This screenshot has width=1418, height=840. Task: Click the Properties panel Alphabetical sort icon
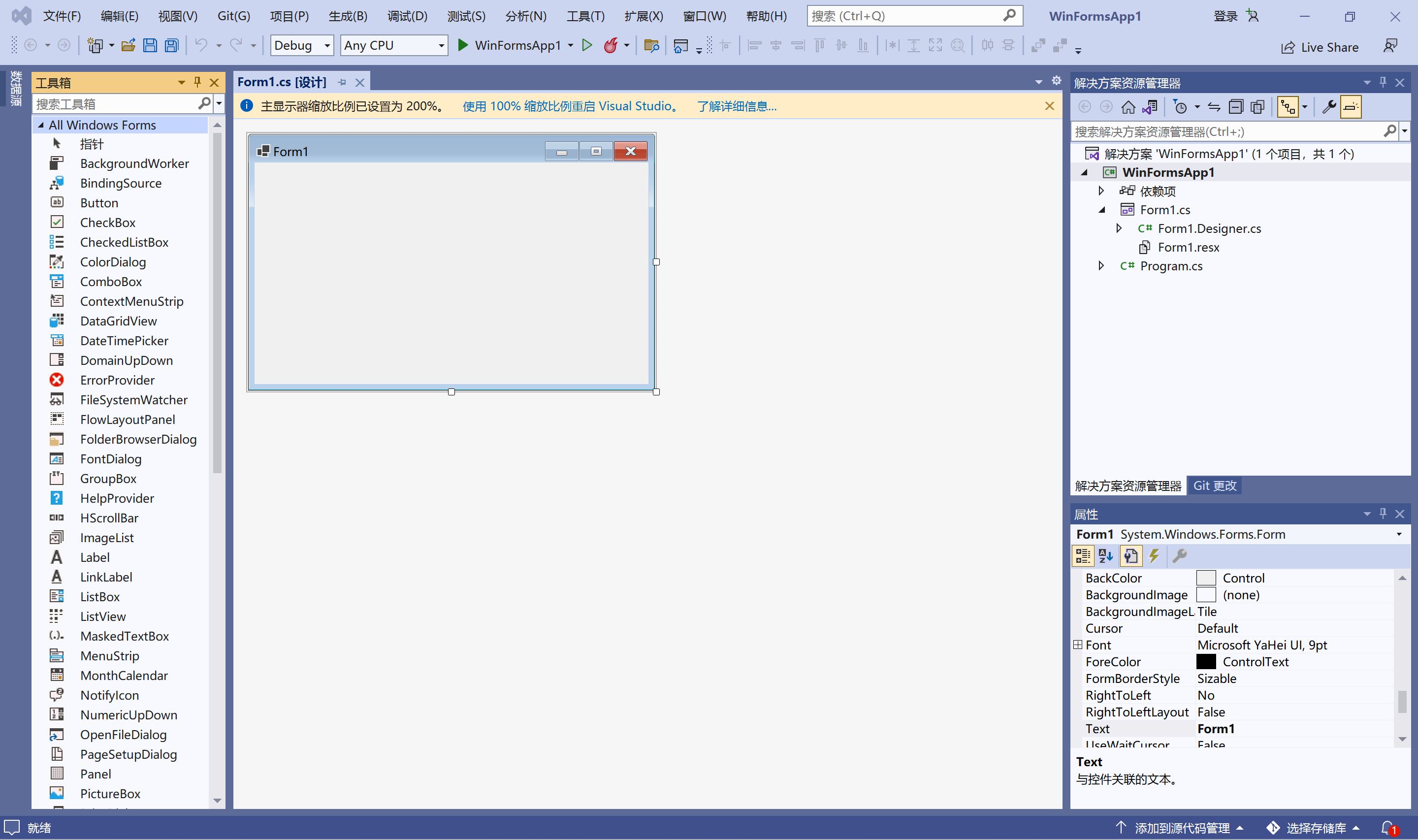[x=1105, y=556]
